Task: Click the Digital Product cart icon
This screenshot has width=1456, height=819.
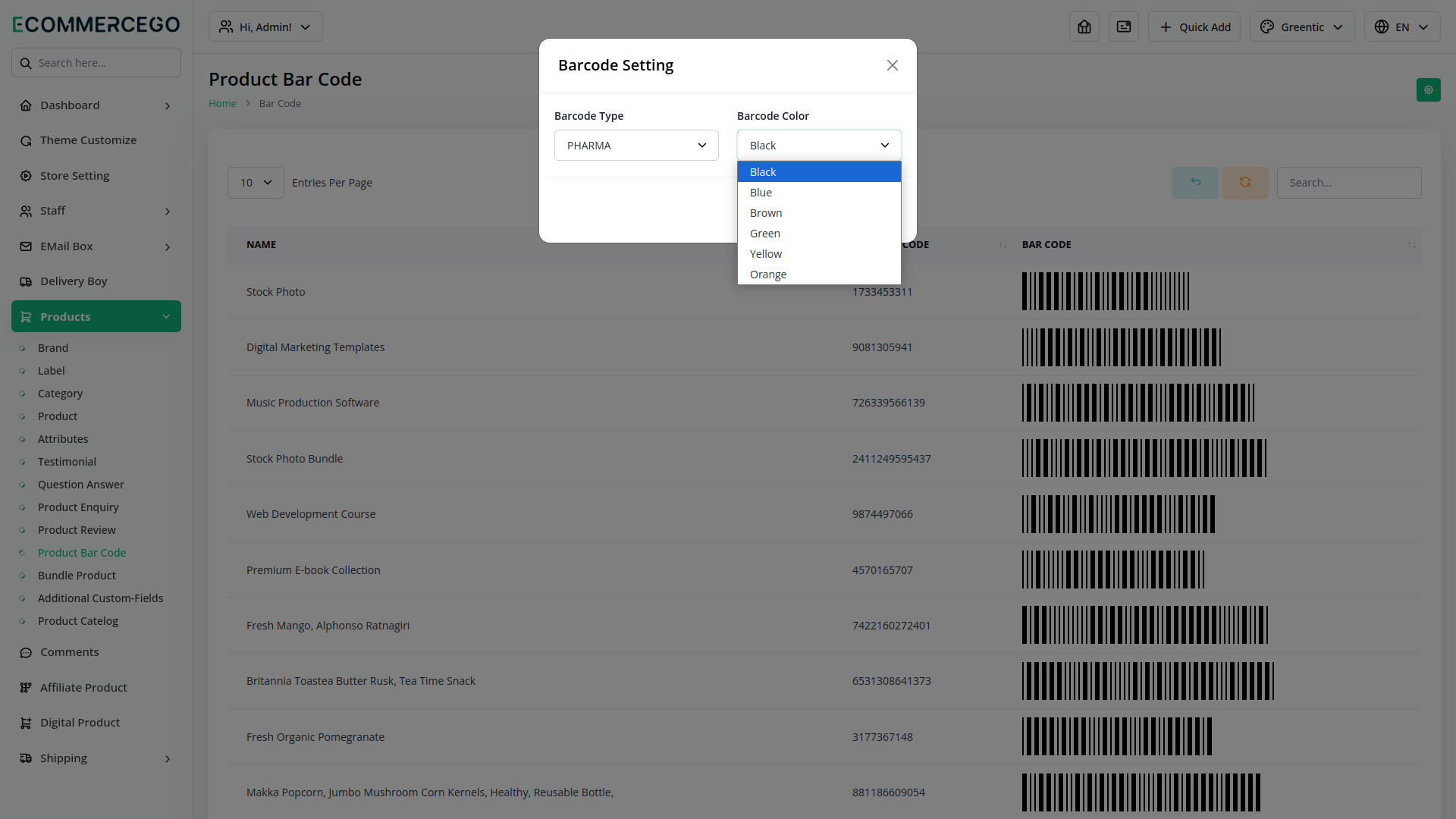Action: click(26, 723)
